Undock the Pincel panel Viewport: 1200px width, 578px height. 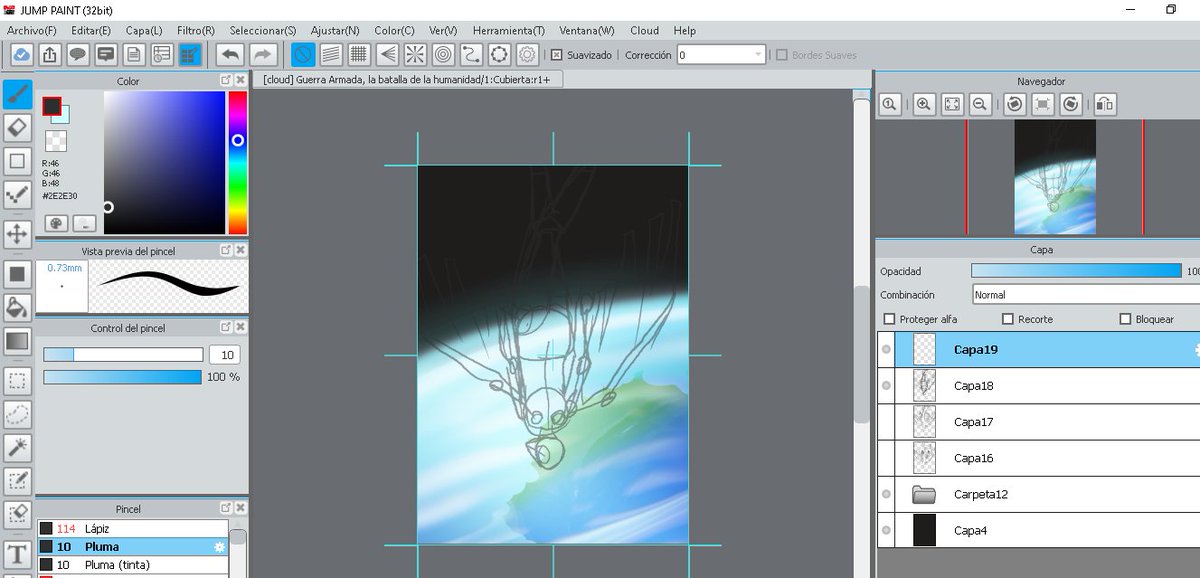(227, 508)
